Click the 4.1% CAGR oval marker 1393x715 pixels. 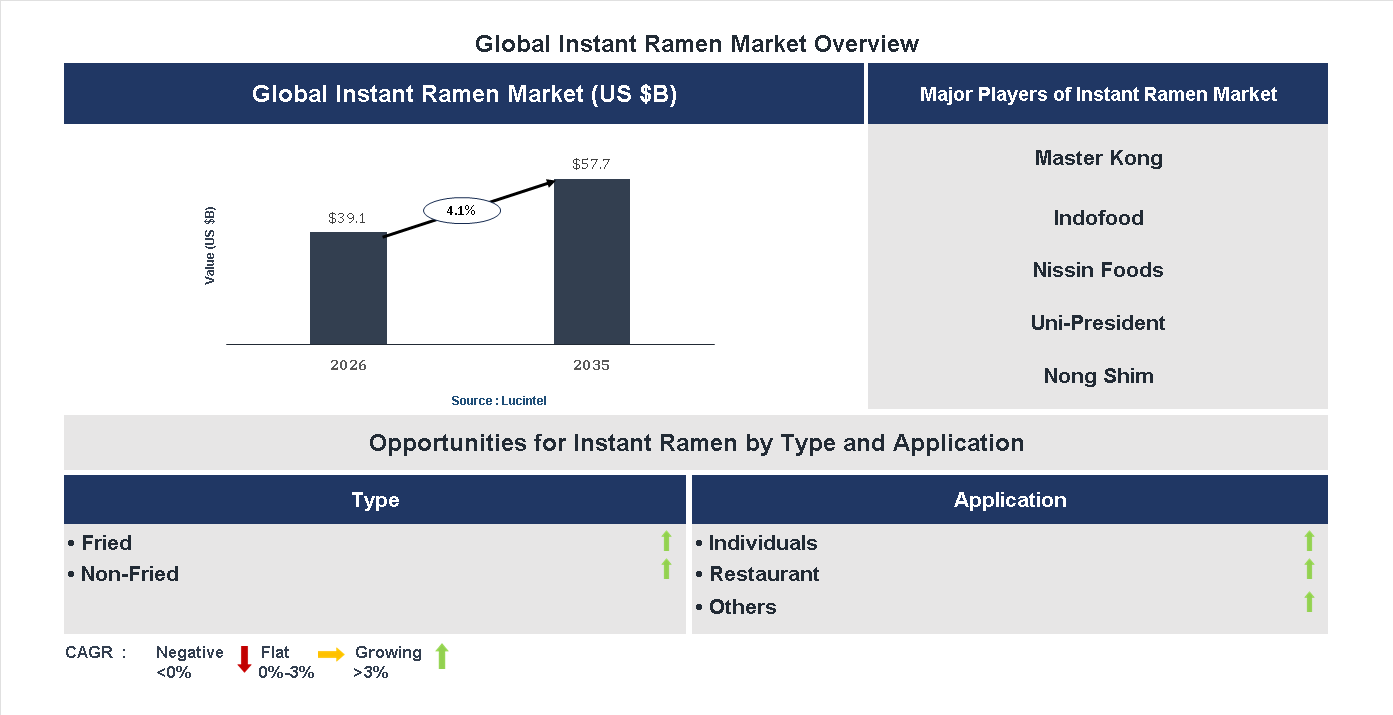point(461,210)
